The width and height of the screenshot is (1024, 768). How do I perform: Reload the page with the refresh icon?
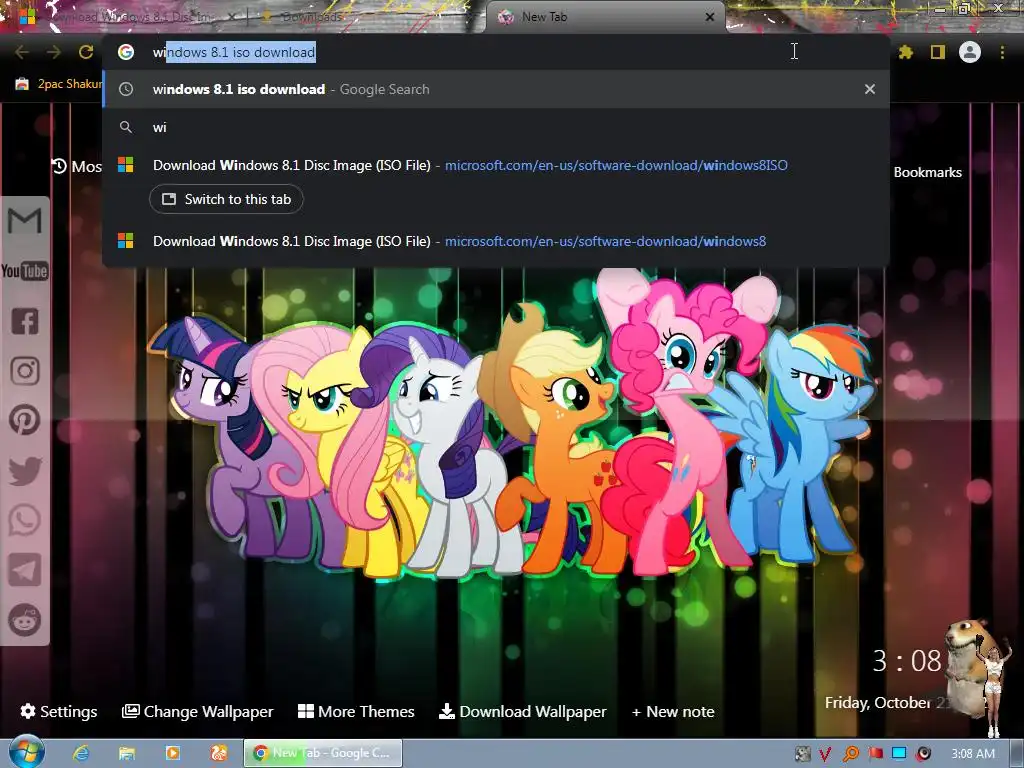(x=86, y=52)
